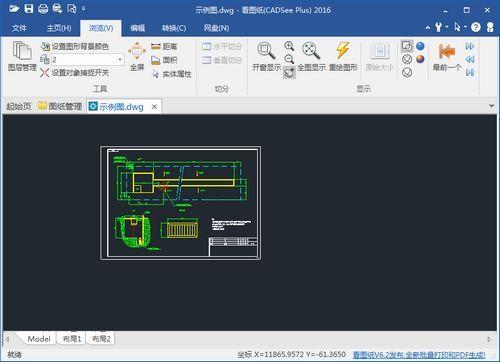
Task: Select the 布局2 layout tab
Action: coord(101,339)
